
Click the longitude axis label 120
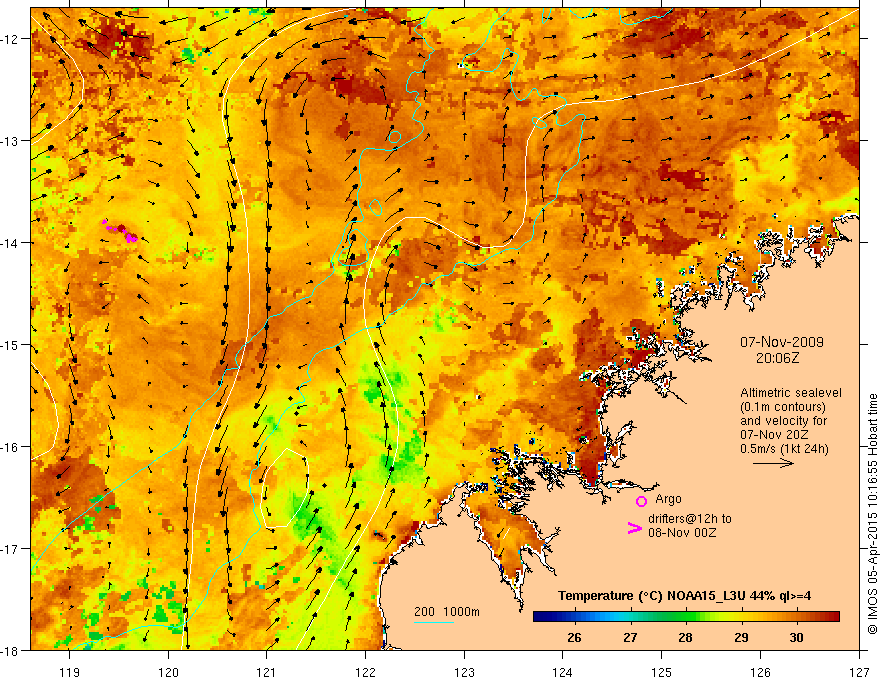tap(168, 672)
